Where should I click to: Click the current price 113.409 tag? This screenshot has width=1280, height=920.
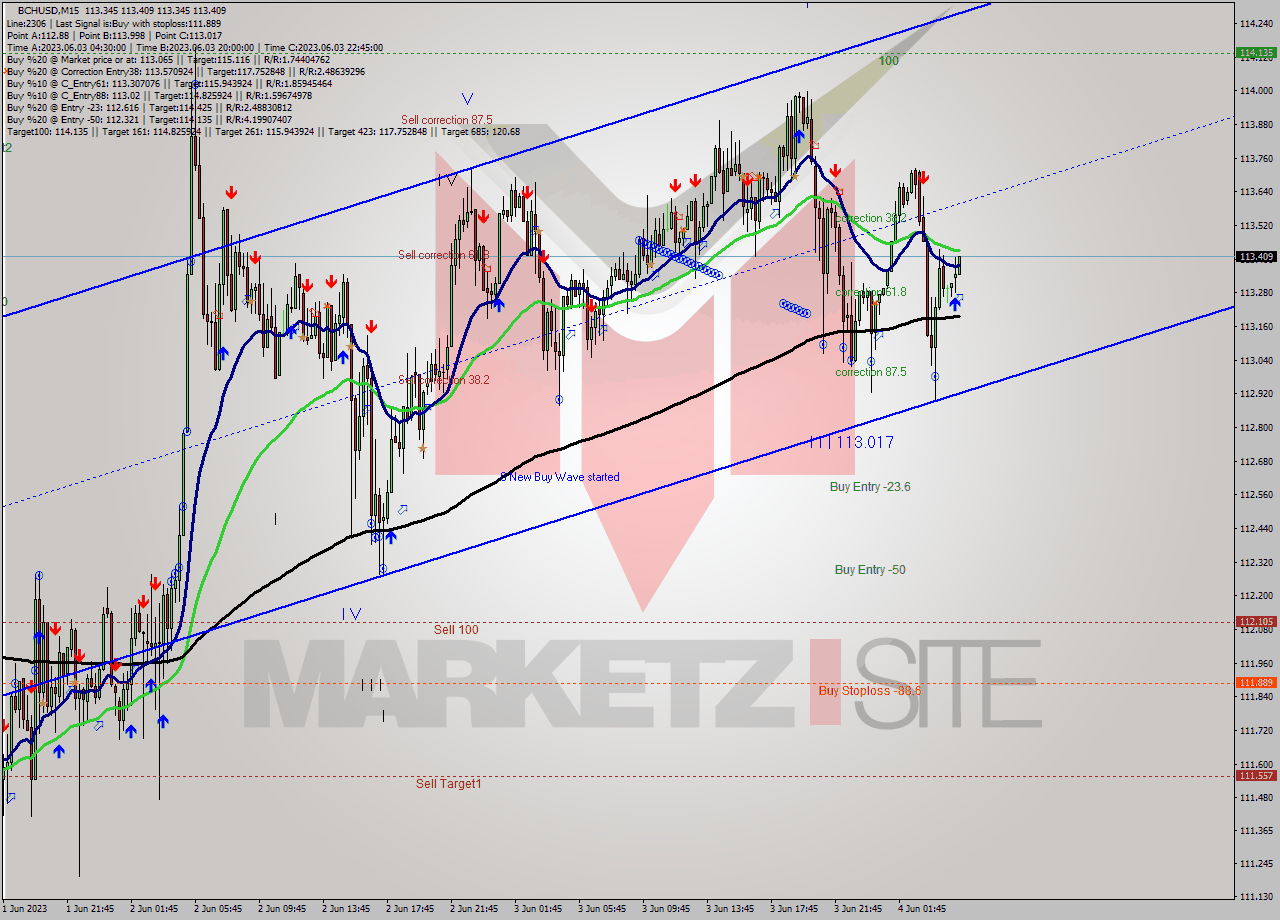(1255, 257)
